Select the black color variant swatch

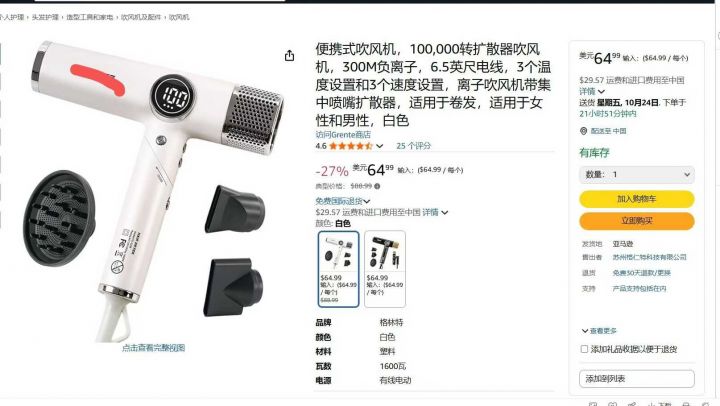385,269
